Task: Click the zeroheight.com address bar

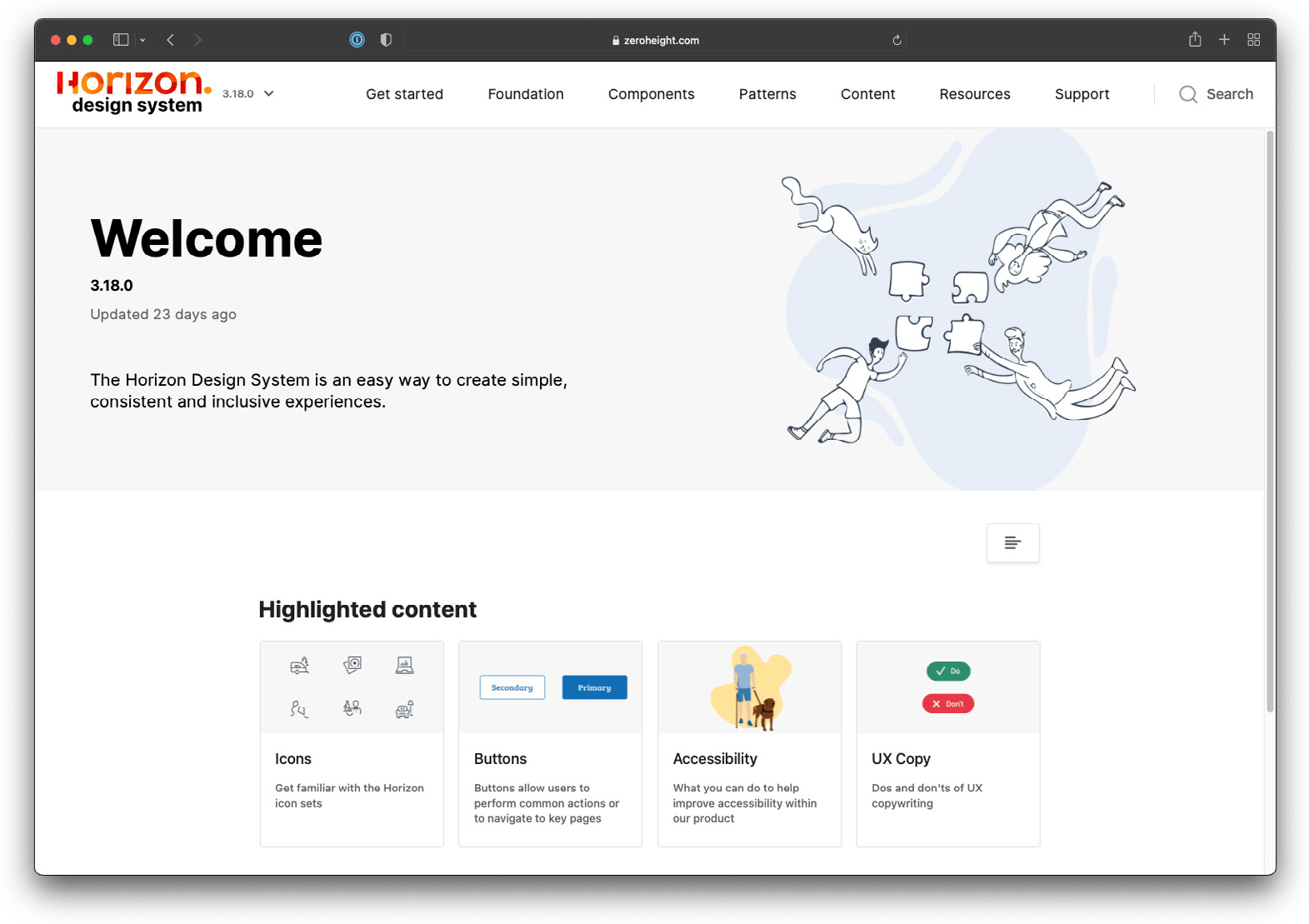Action: click(x=656, y=40)
